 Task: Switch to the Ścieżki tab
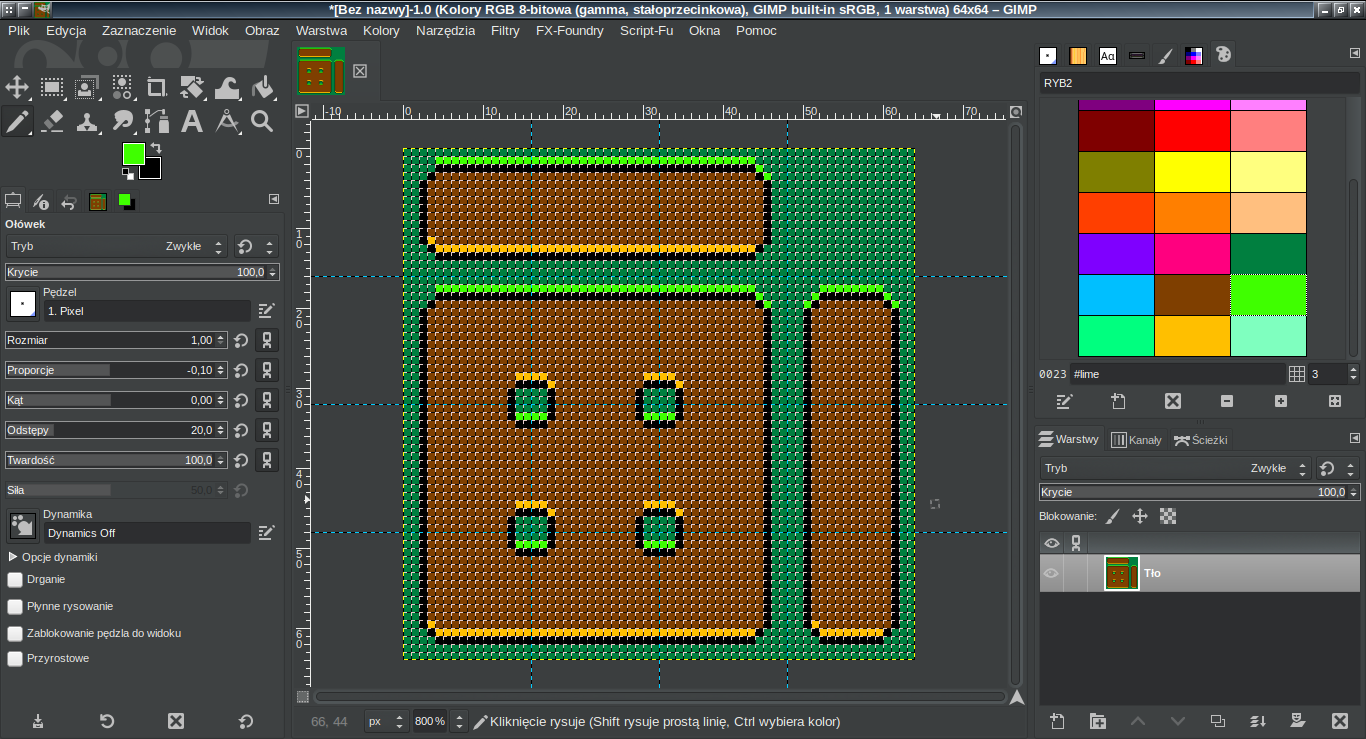tap(1201, 440)
